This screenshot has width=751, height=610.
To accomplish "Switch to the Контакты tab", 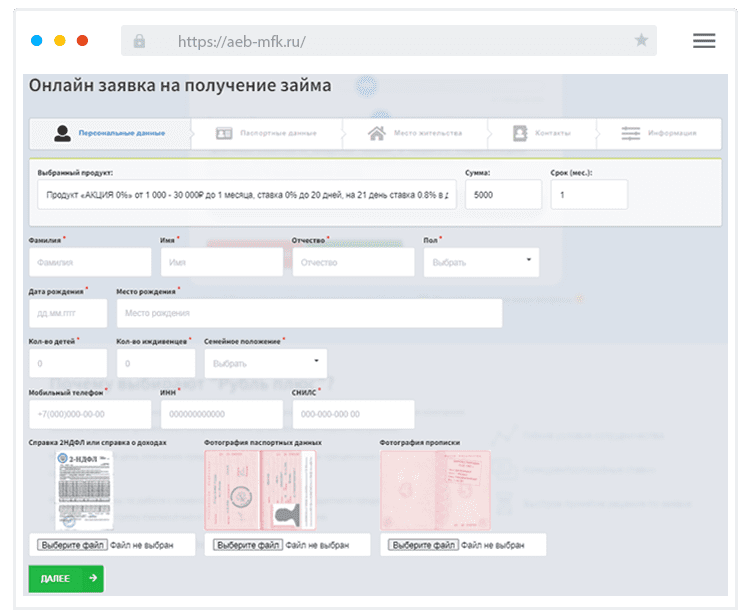I will pyautogui.click(x=551, y=133).
